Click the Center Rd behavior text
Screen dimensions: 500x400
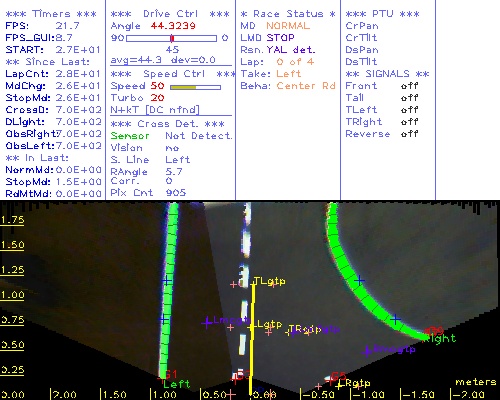click(306, 86)
